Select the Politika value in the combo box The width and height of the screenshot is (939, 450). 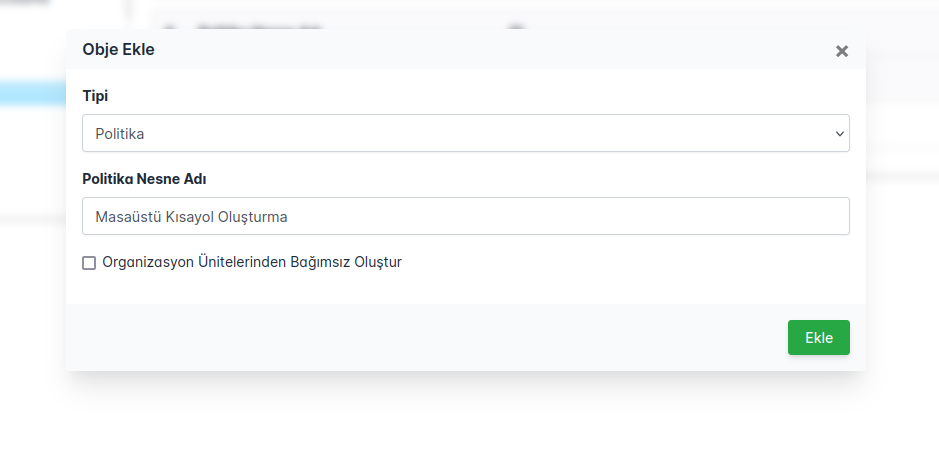120,133
